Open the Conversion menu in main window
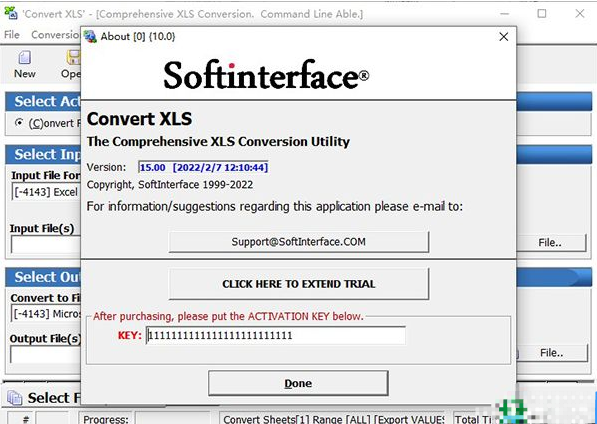The image size is (597, 424). (56, 35)
